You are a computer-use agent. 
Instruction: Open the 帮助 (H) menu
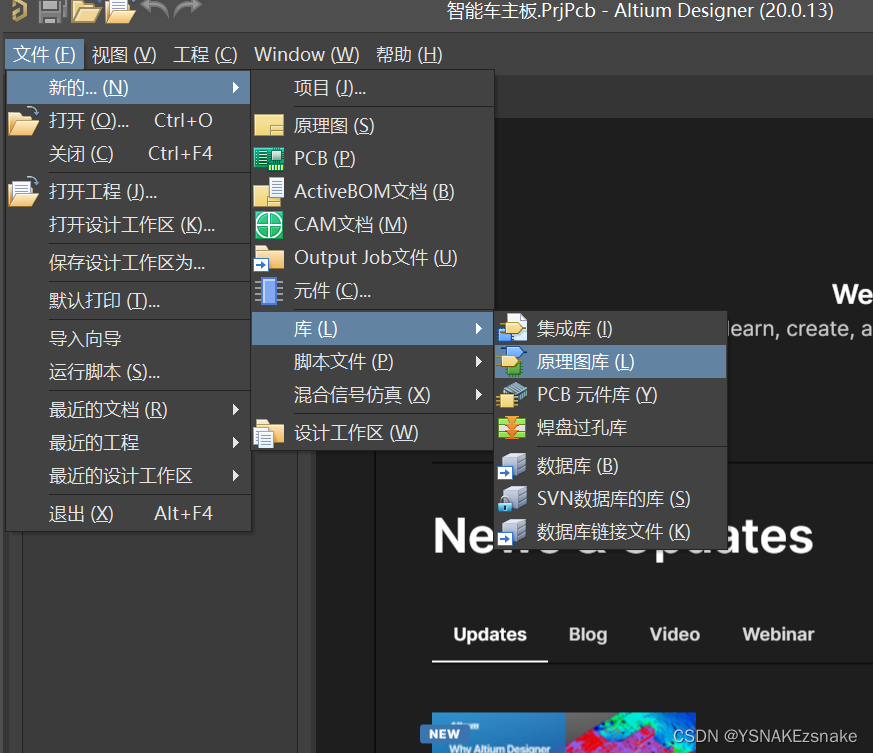[x=409, y=55]
